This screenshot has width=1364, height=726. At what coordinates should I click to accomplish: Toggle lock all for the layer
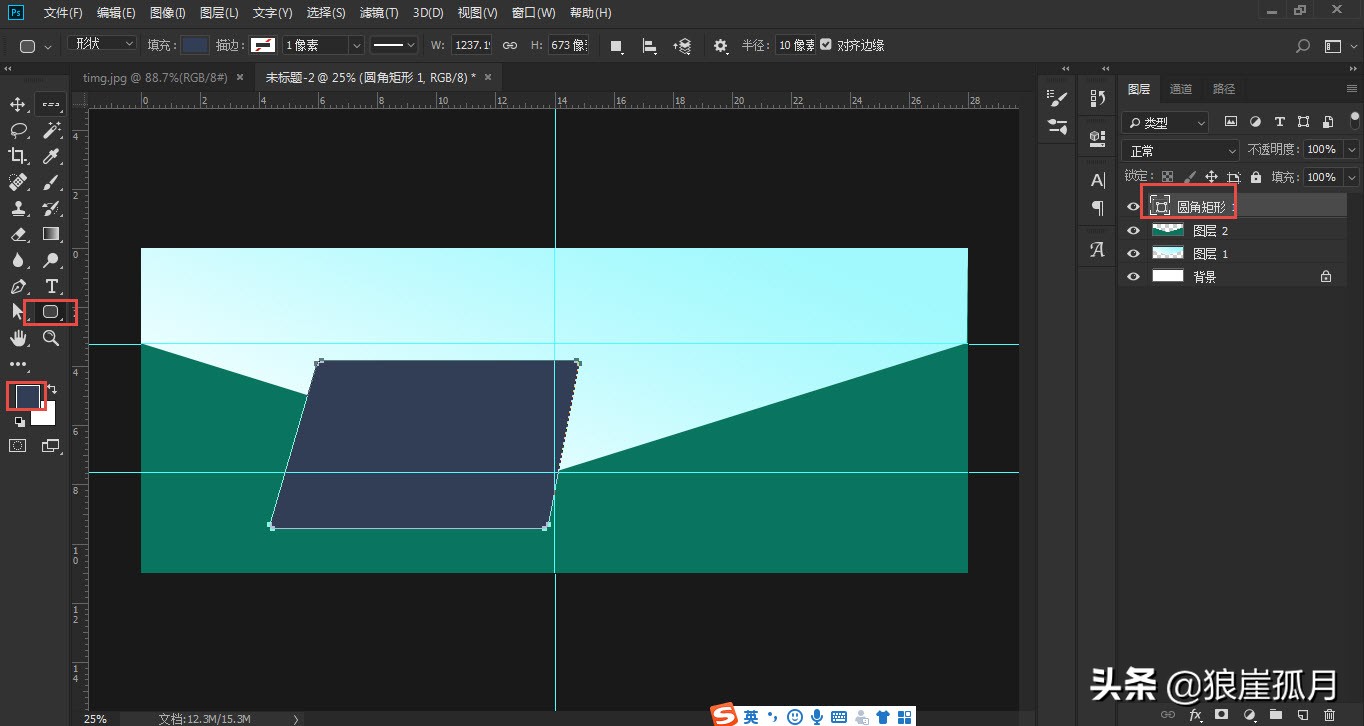[1256, 177]
